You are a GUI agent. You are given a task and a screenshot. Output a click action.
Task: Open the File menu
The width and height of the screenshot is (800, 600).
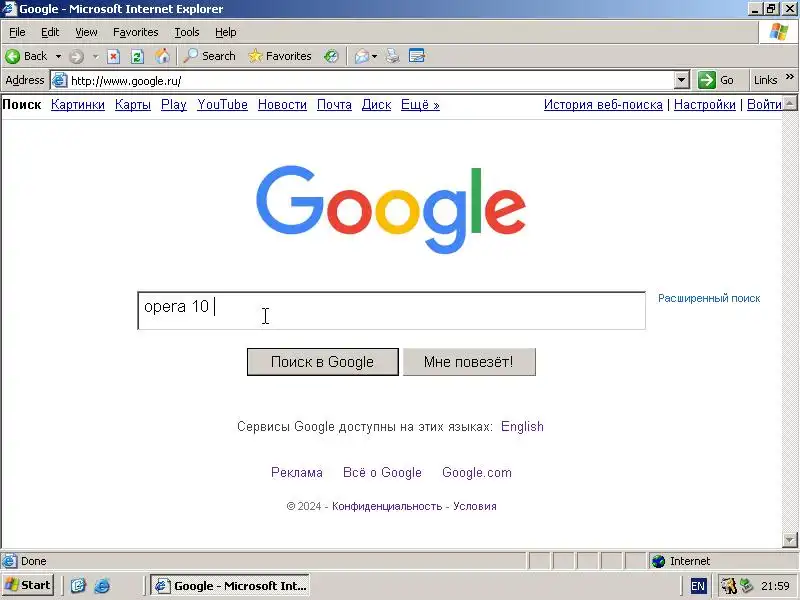point(17,32)
